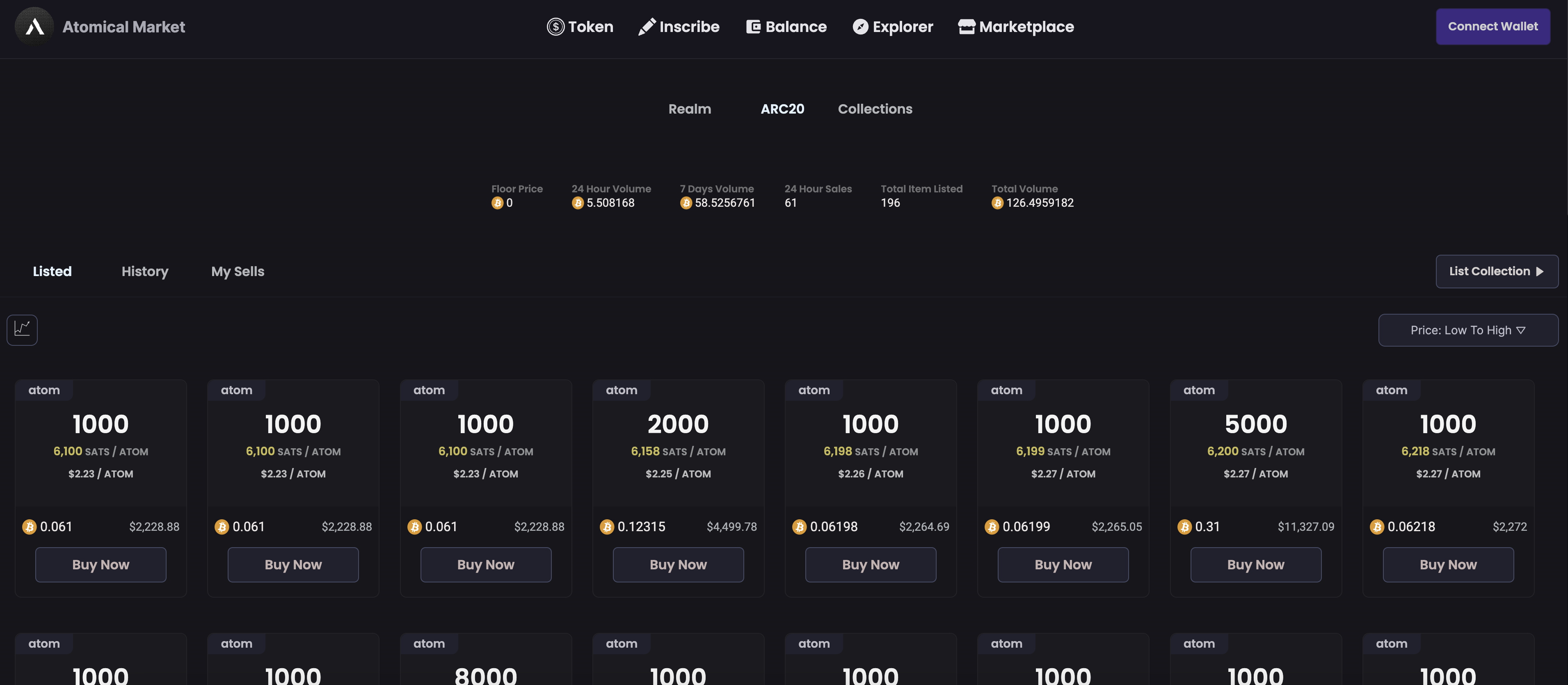This screenshot has height=685, width=1568.
Task: Click the Marketplace storefront icon
Action: click(x=966, y=27)
